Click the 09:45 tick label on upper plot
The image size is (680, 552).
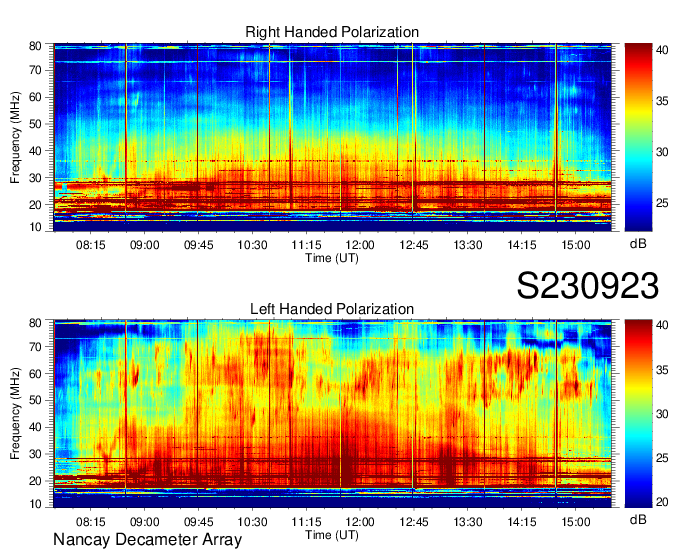(x=199, y=245)
